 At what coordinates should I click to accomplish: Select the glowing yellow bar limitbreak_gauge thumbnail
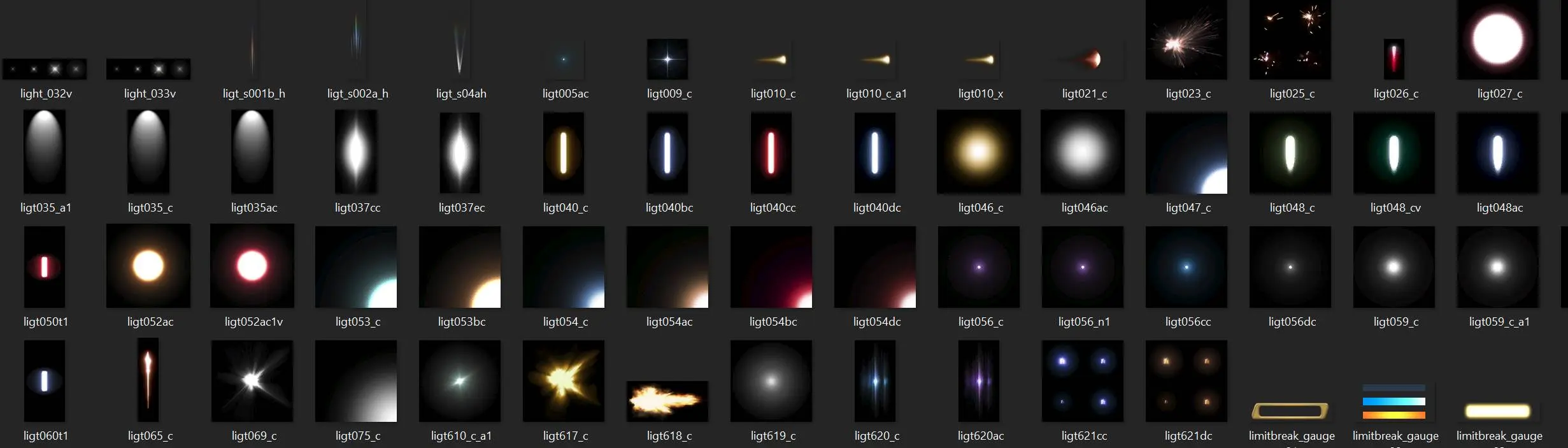1498,411
